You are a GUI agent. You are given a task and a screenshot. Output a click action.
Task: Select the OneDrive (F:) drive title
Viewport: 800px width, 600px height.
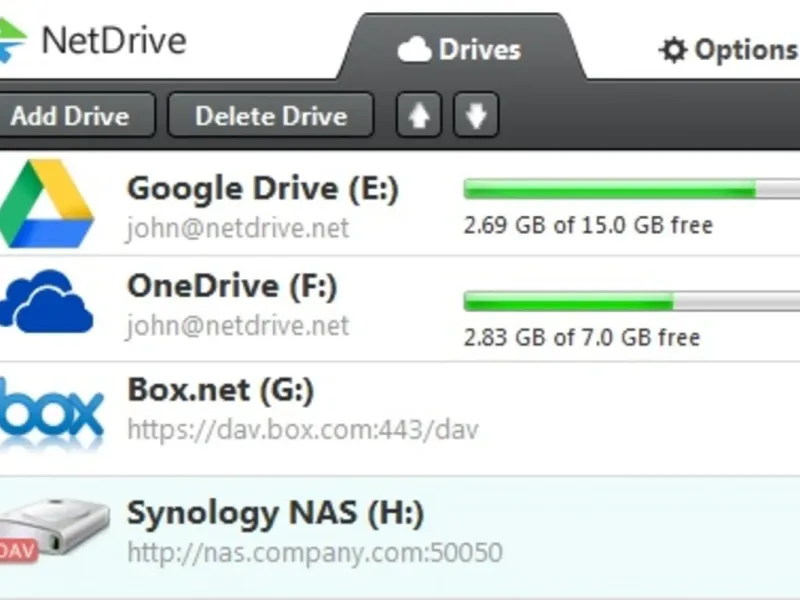coord(232,287)
